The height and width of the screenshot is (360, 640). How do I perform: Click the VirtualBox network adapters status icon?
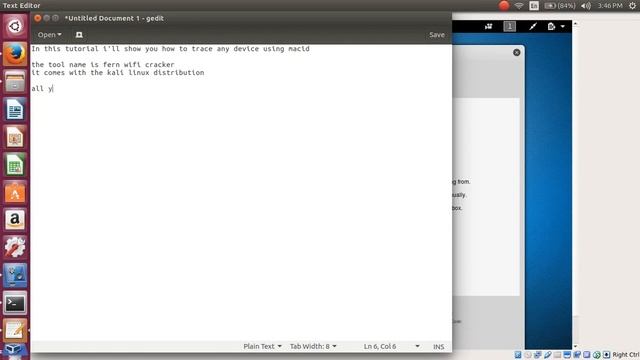(x=538, y=355)
